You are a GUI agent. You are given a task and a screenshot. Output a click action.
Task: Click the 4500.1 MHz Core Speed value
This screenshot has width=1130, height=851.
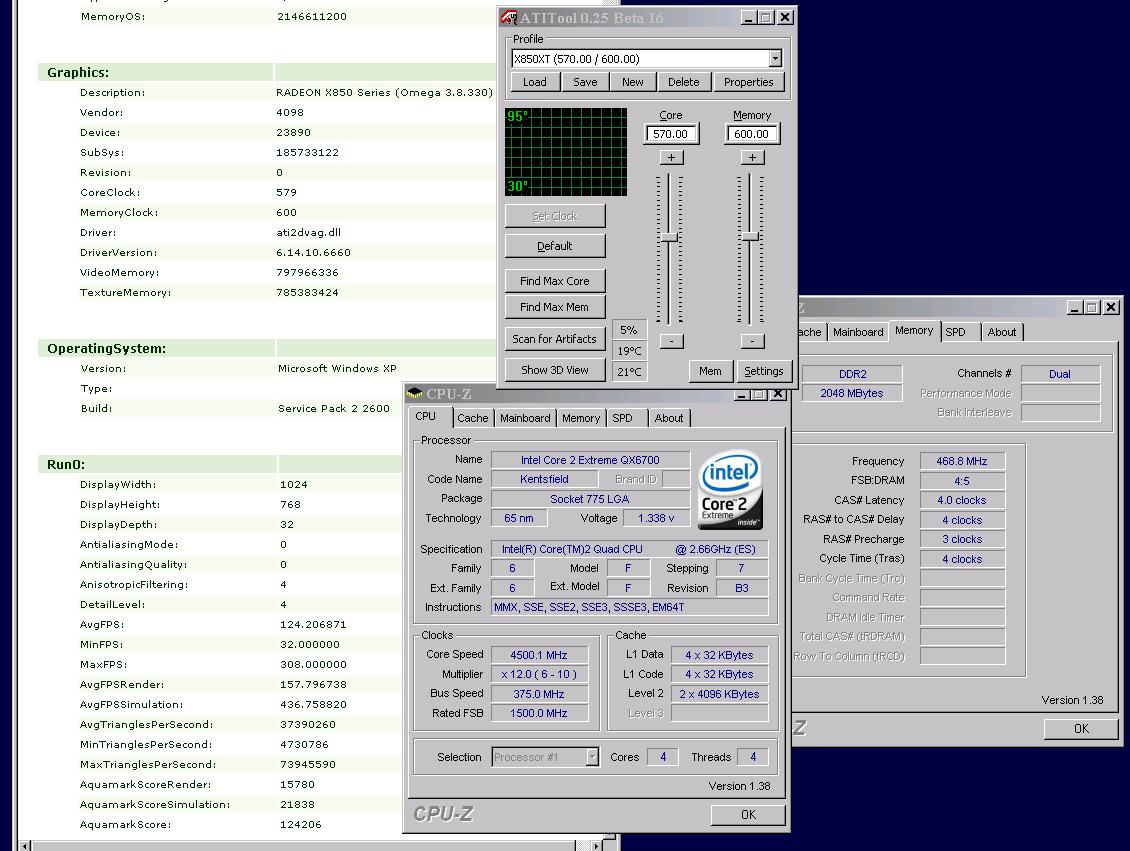539,655
